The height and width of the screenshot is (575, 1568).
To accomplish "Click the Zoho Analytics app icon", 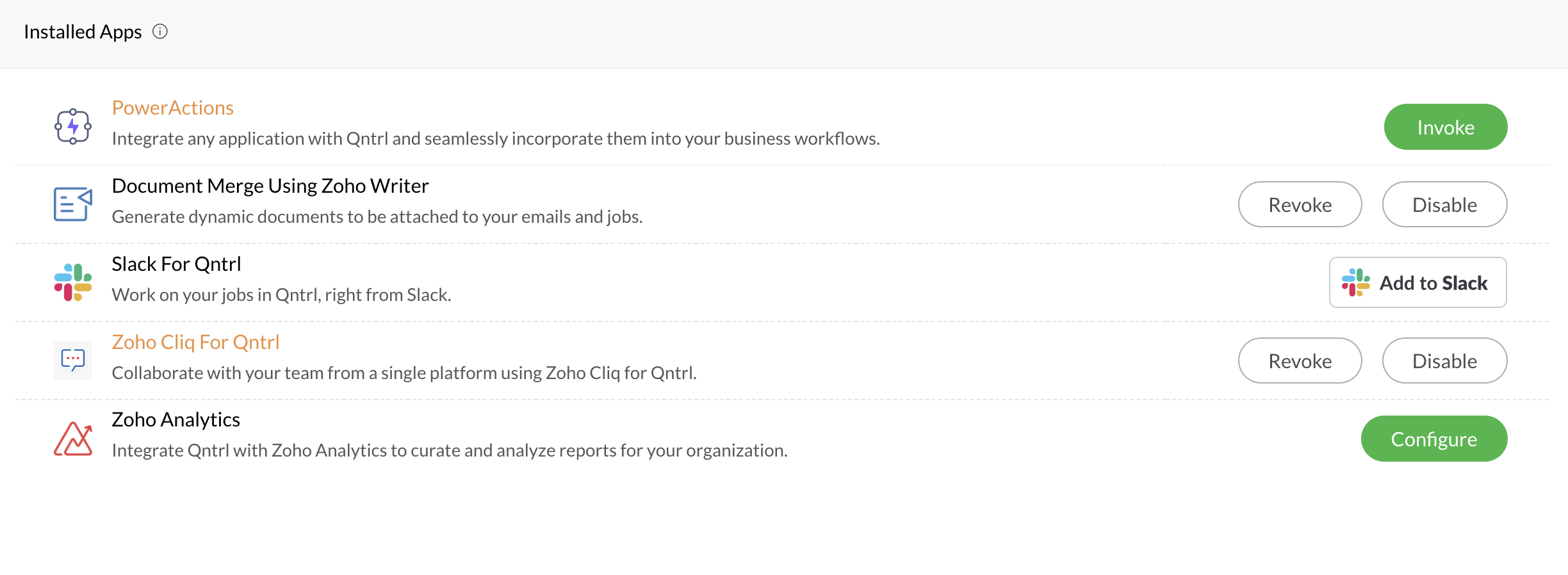I will tap(73, 439).
